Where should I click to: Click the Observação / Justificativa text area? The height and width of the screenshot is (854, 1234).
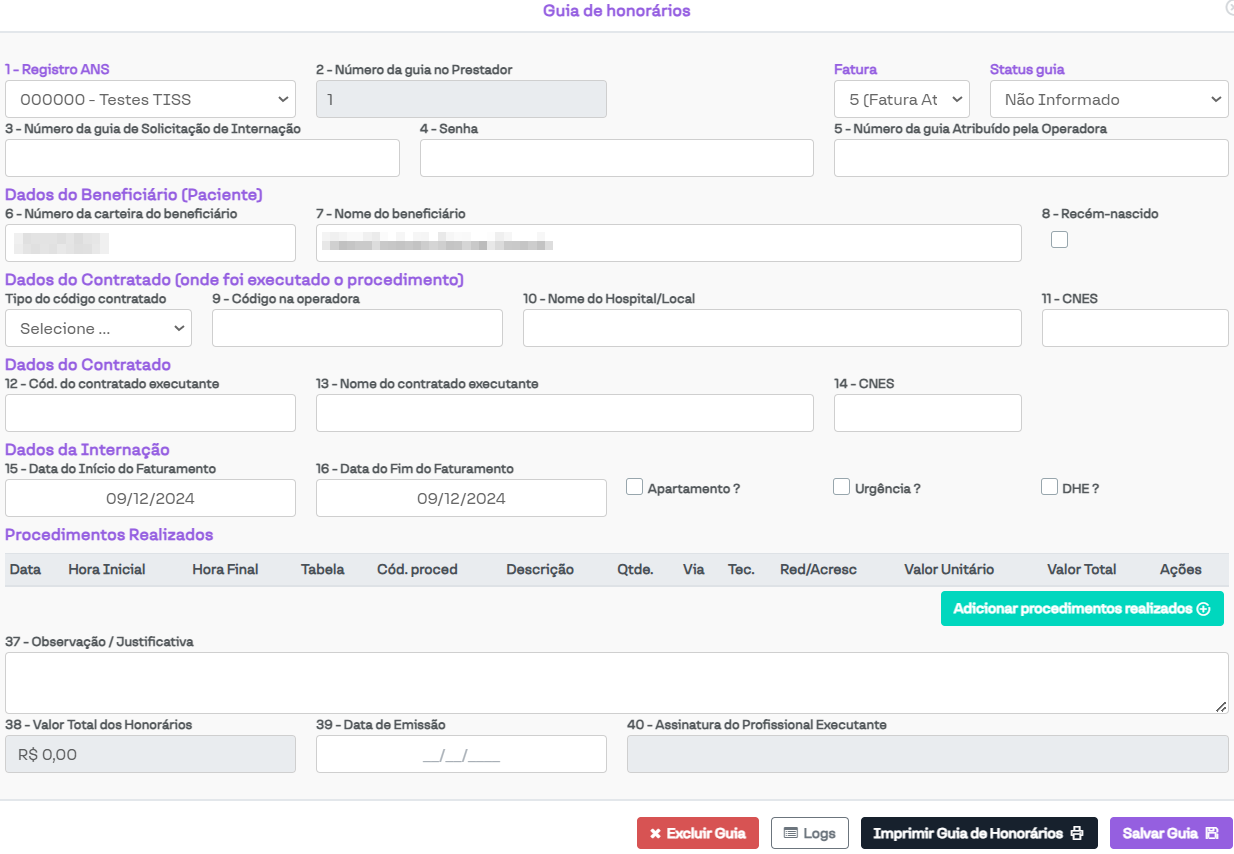(616, 683)
